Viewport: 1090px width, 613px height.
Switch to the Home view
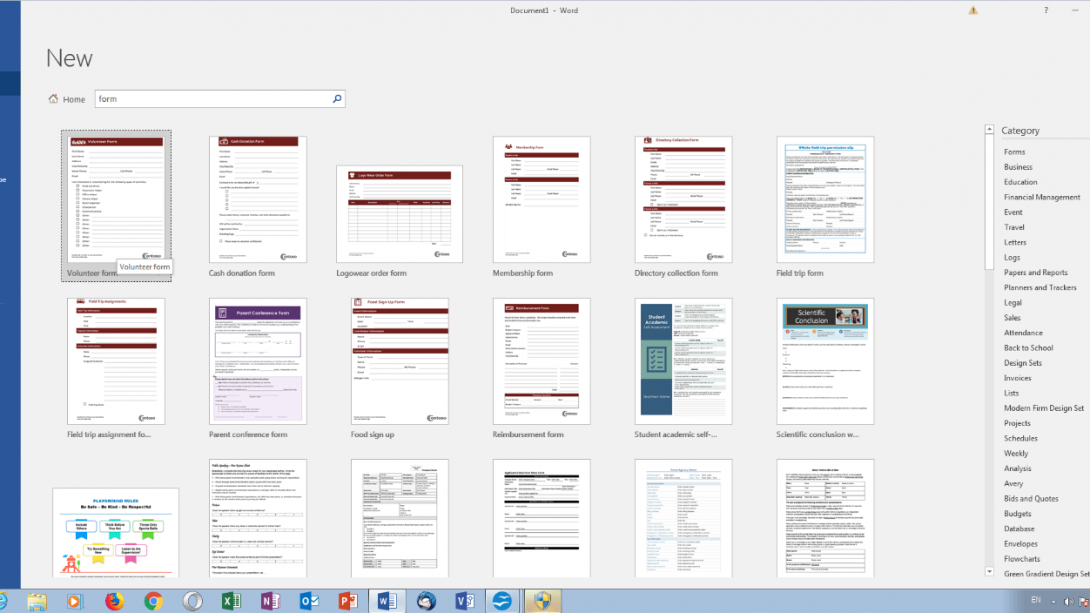click(66, 98)
